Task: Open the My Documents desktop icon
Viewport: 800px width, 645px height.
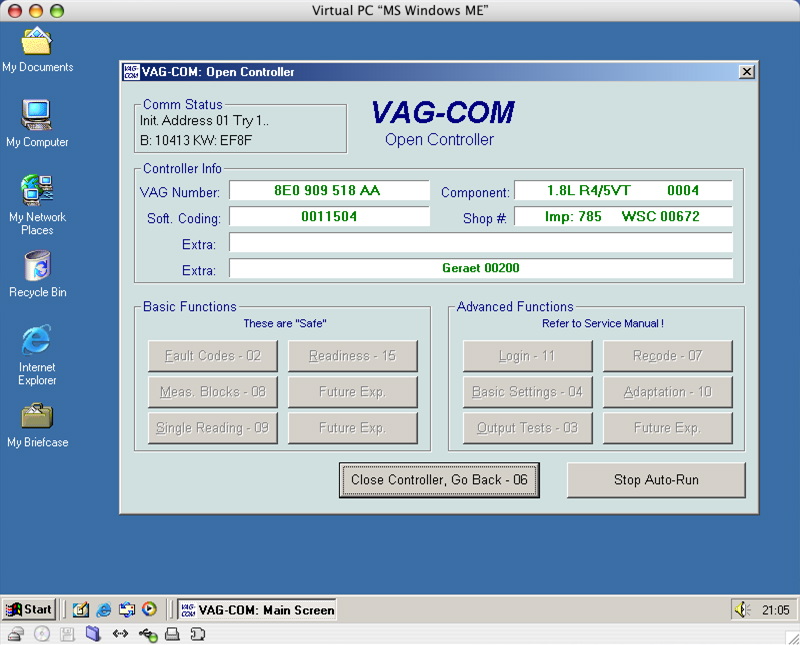Action: pyautogui.click(x=37, y=49)
